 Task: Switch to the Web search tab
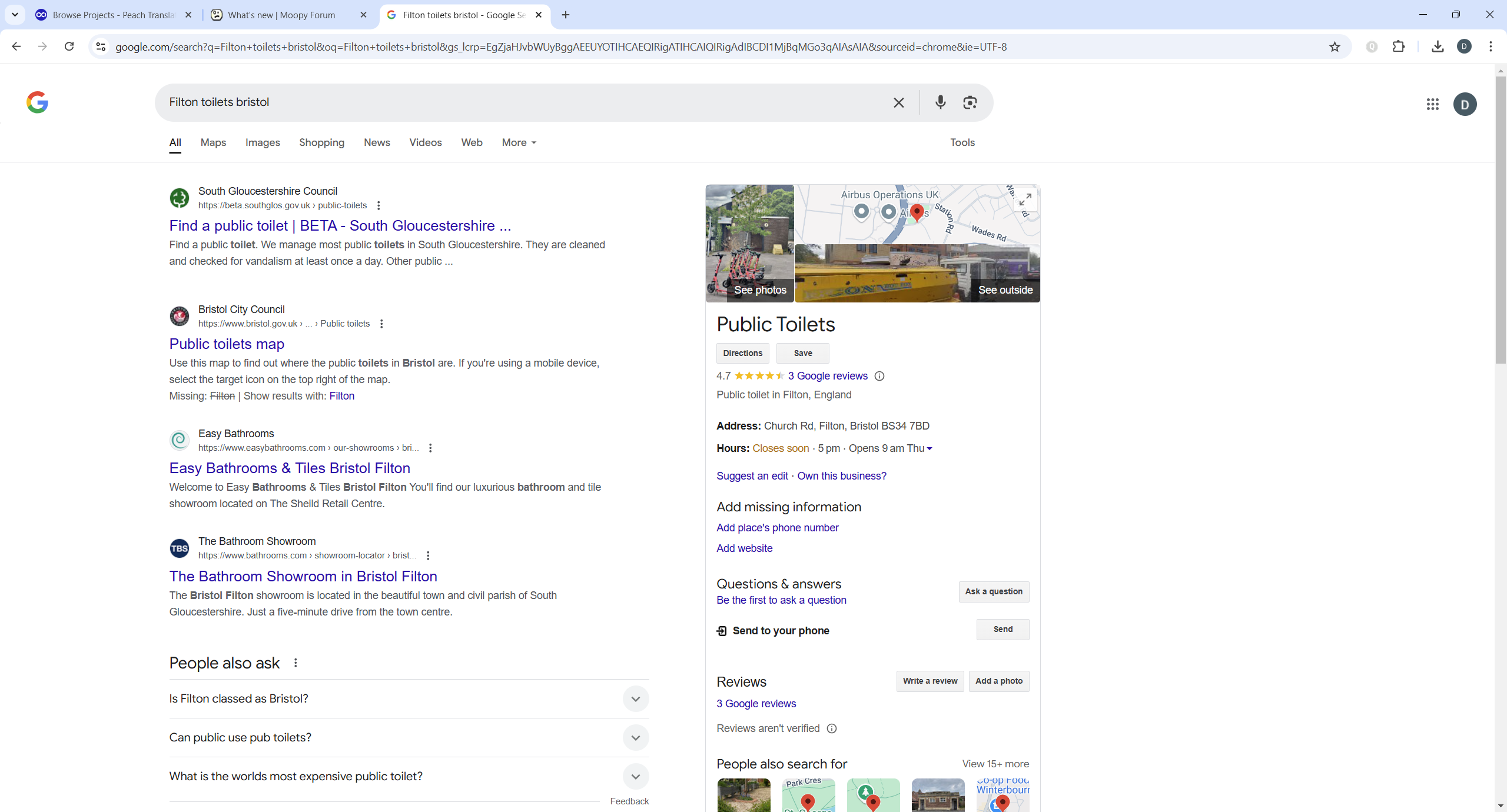coord(472,142)
